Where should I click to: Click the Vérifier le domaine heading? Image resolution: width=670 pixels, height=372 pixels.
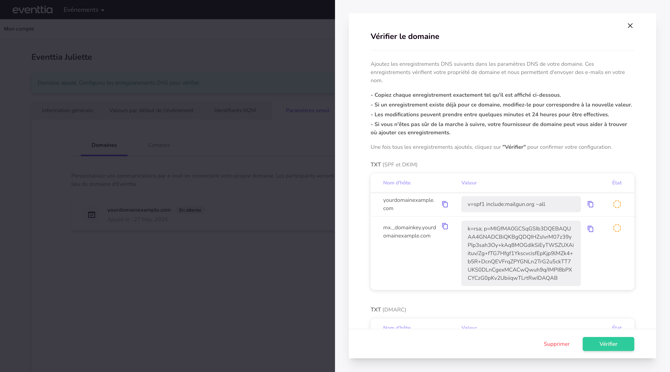click(x=405, y=36)
